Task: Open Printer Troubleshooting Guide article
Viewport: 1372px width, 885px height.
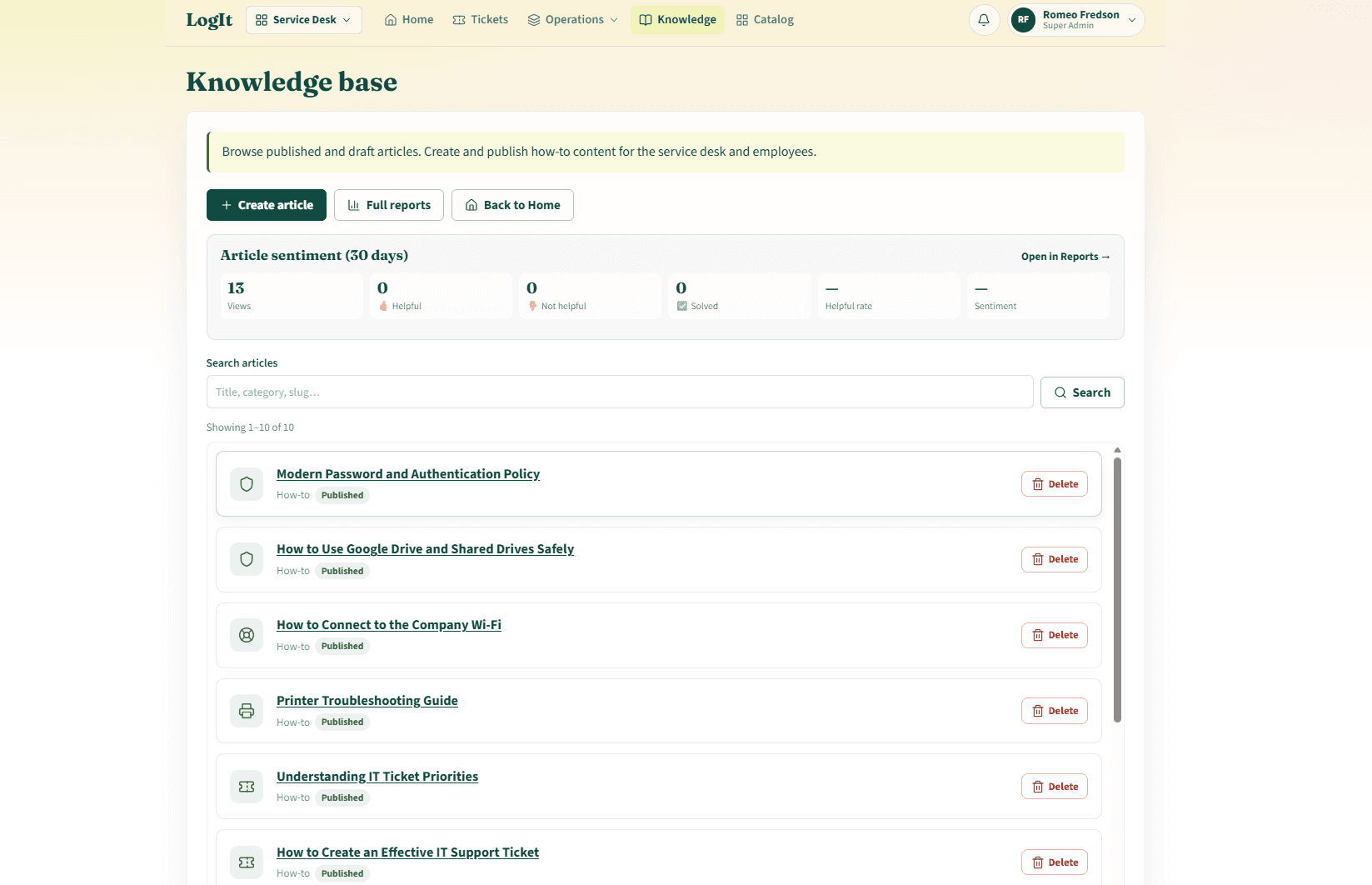Action: point(367,701)
